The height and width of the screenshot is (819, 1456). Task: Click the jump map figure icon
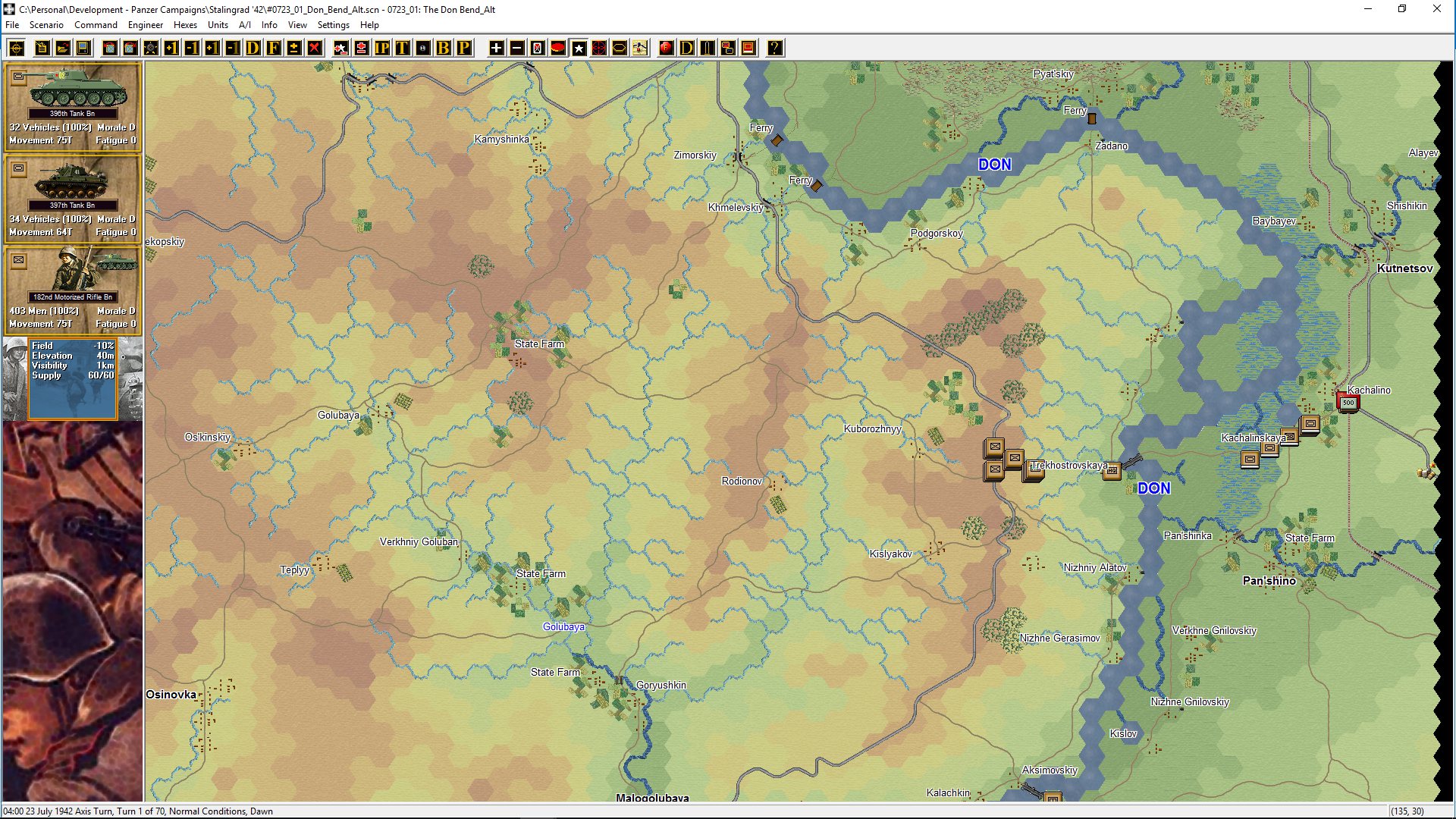[640, 49]
